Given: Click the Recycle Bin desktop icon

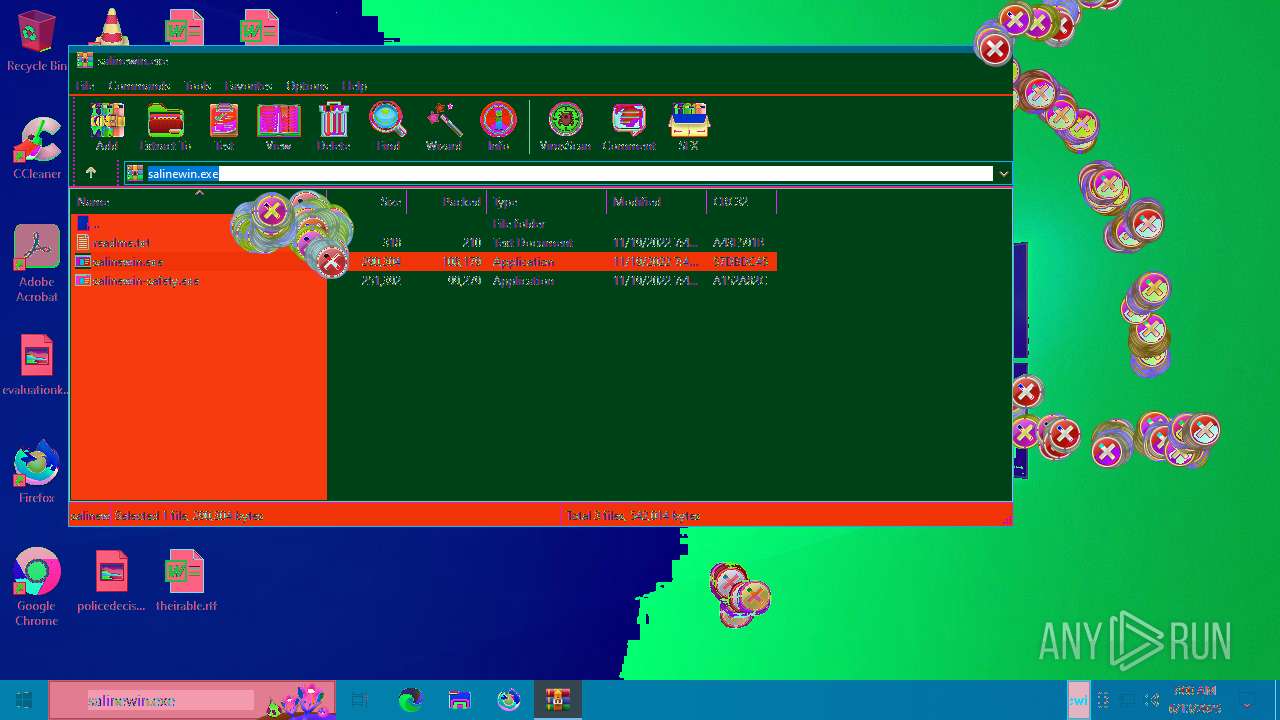Looking at the screenshot, I should (x=37, y=41).
